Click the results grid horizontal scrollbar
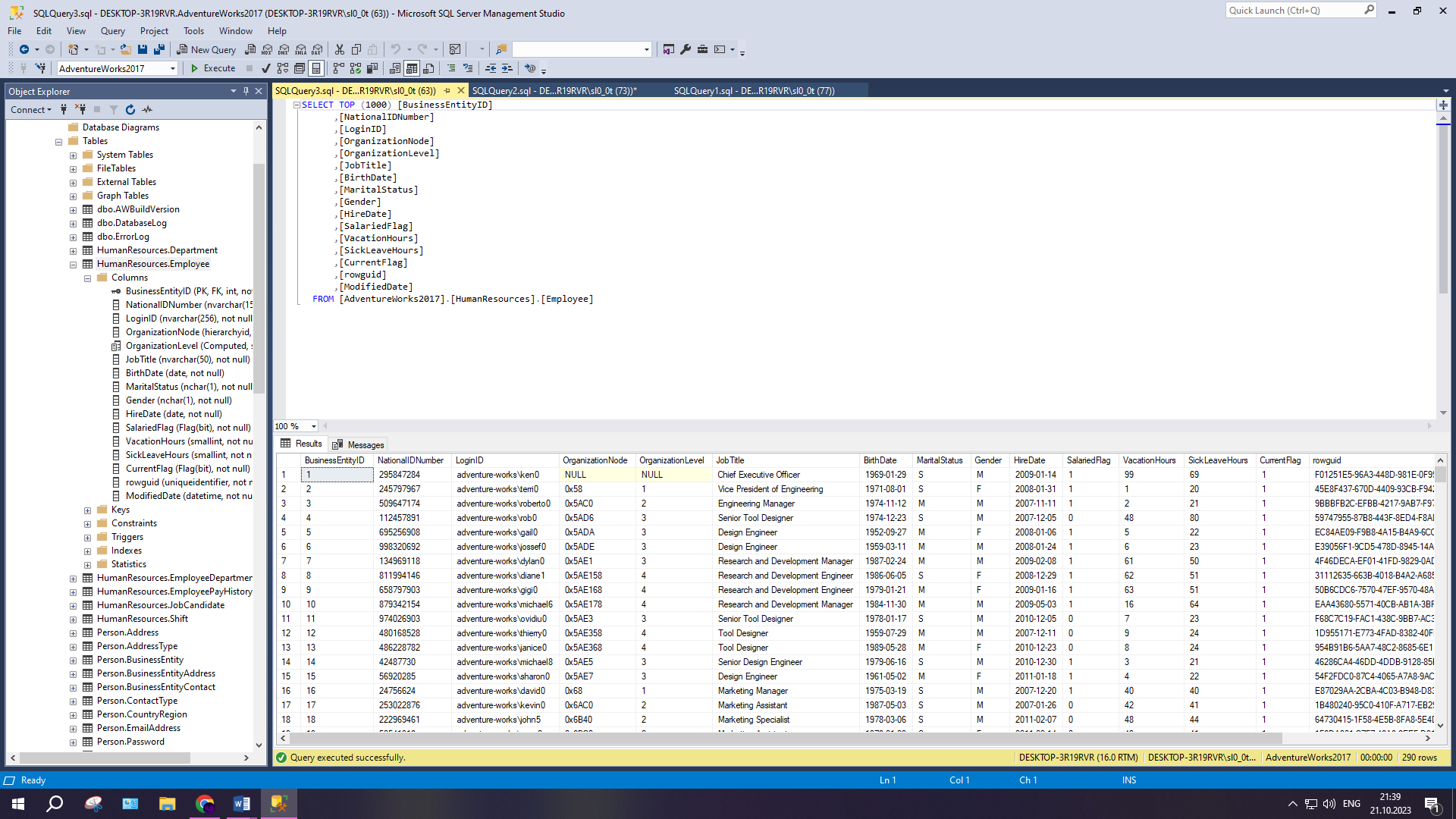1456x819 pixels. pos(785,738)
